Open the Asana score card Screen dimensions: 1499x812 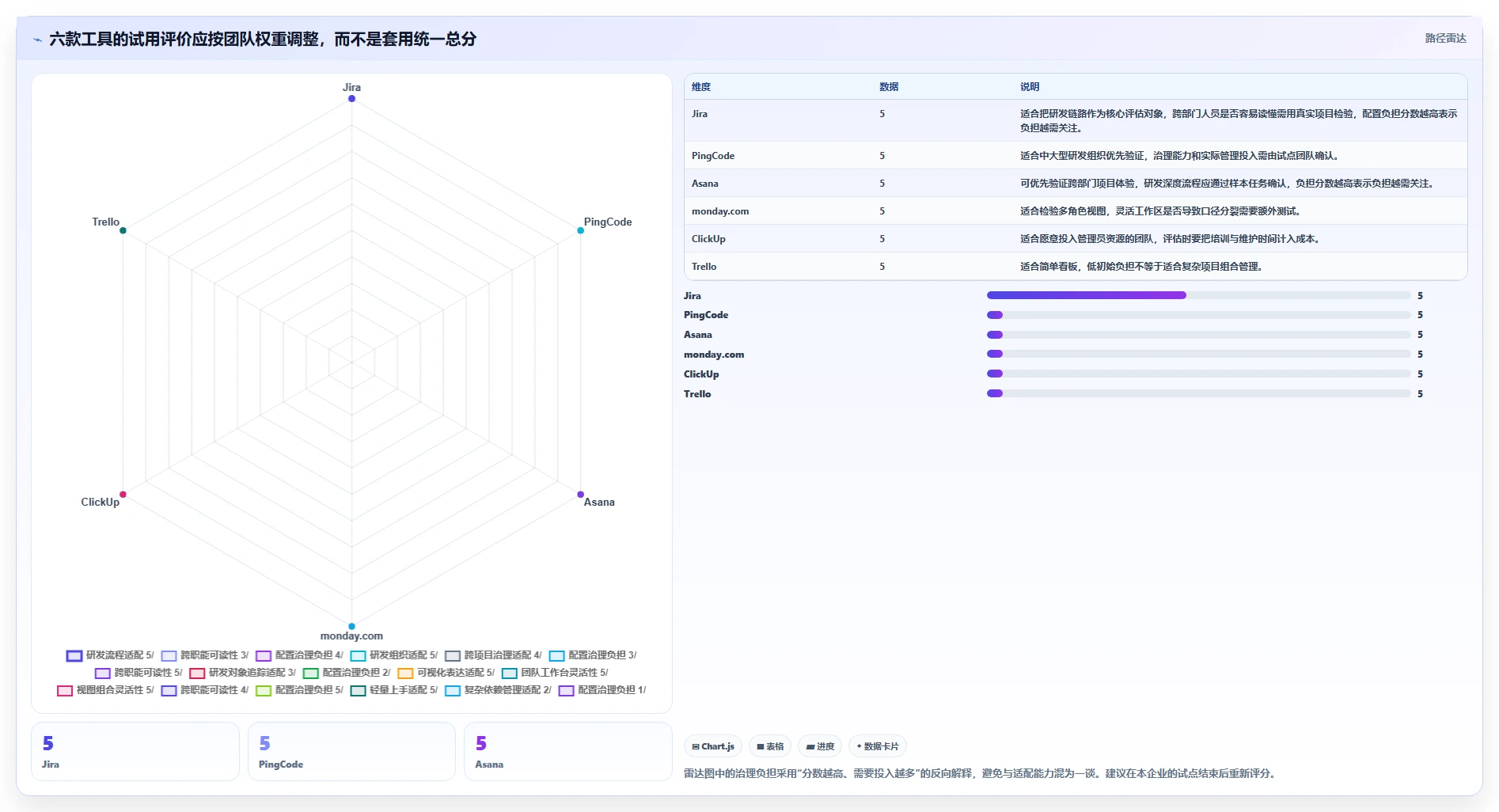[x=568, y=751]
